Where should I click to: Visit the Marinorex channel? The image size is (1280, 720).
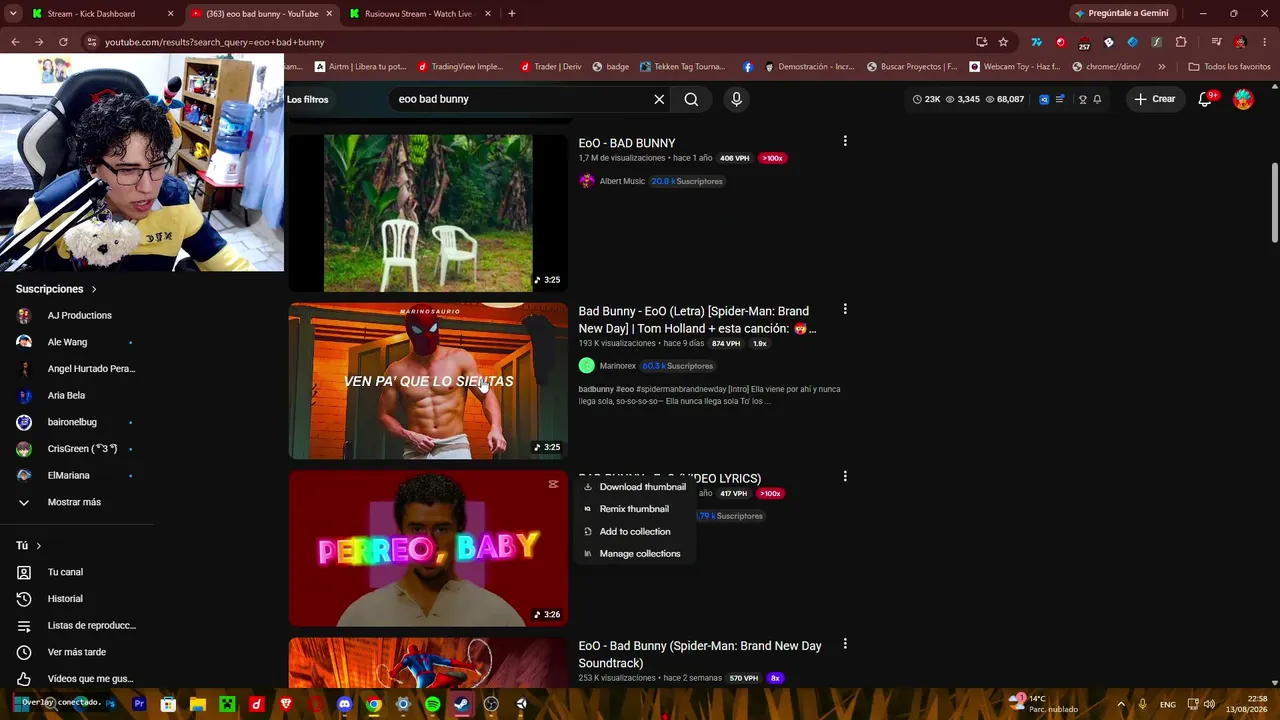coord(617,366)
